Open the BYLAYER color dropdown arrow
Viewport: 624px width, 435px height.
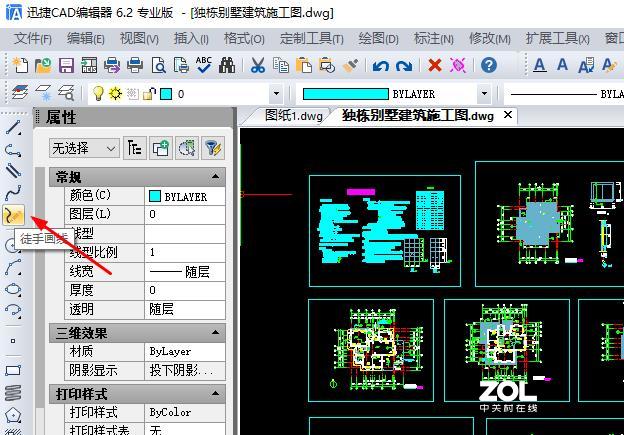484,94
